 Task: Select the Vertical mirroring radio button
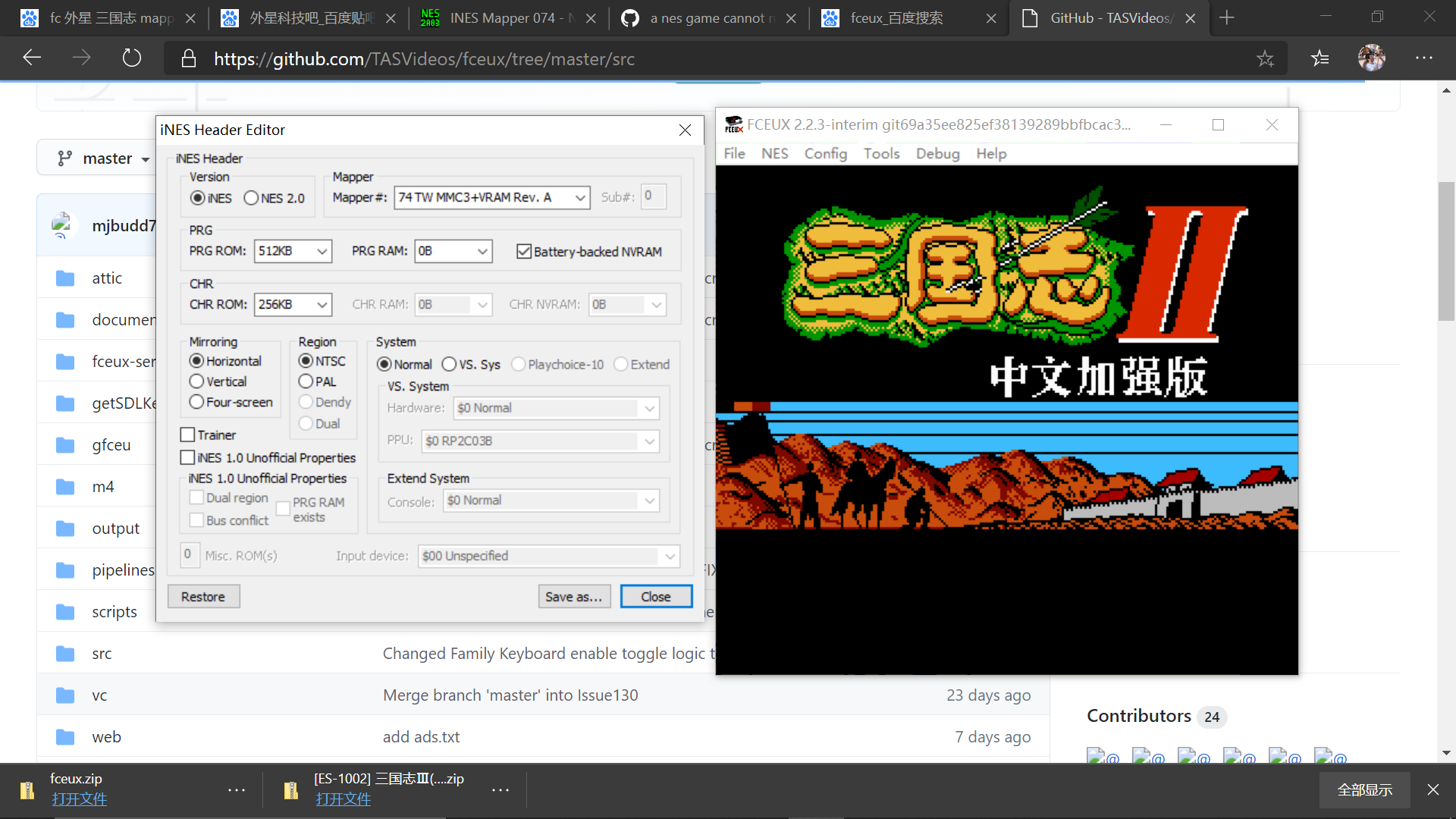tap(196, 381)
